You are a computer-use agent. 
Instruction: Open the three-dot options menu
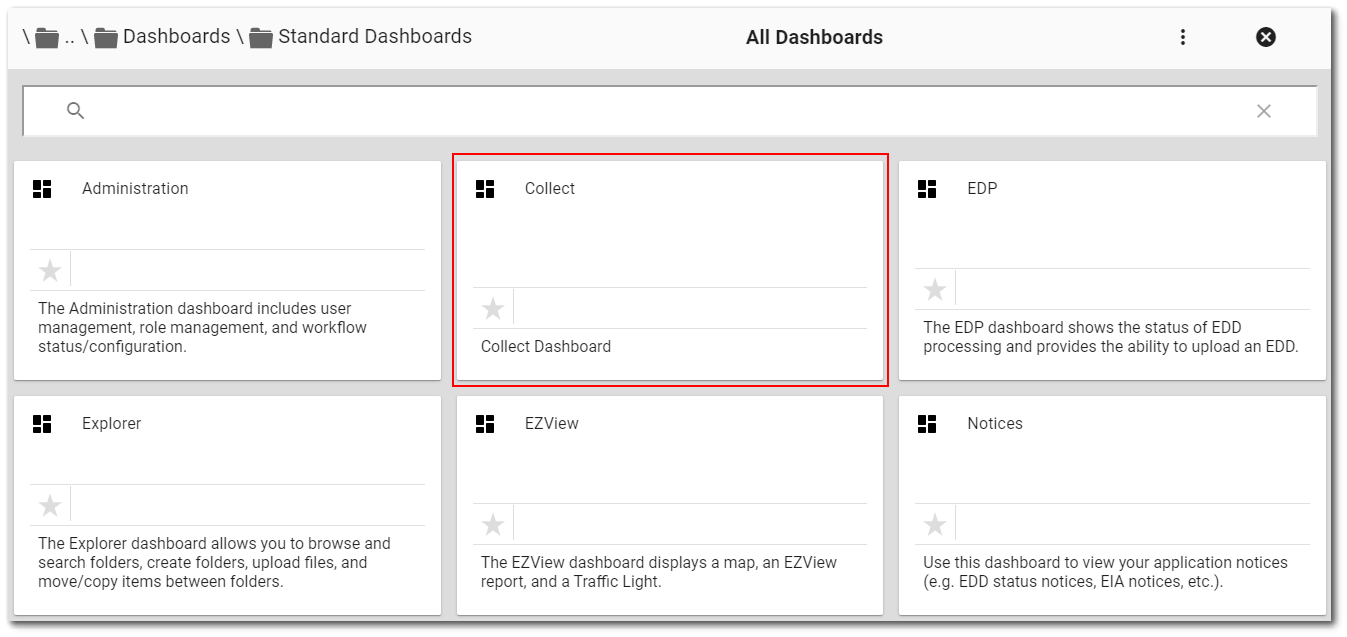pyautogui.click(x=1183, y=36)
